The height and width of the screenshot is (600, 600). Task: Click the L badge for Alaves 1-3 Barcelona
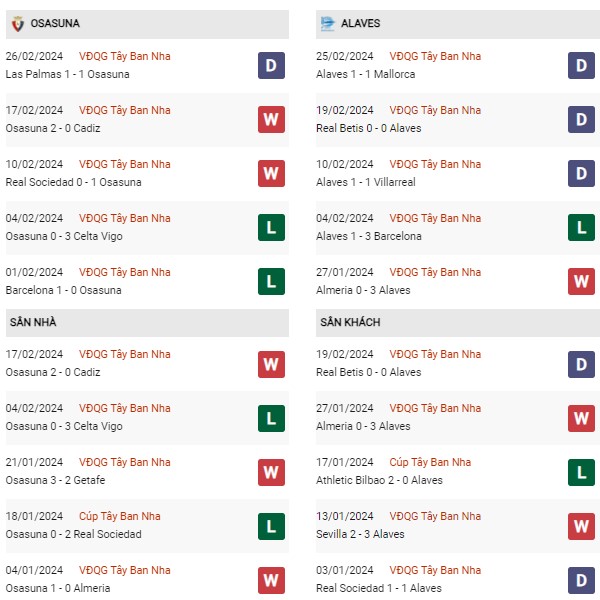coord(581,228)
